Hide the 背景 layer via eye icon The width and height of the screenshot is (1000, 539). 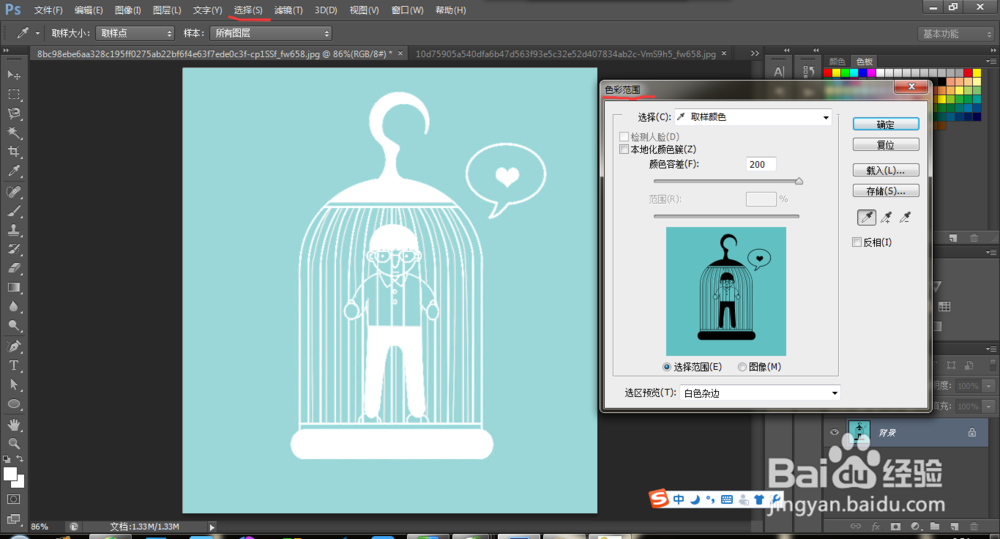point(834,432)
